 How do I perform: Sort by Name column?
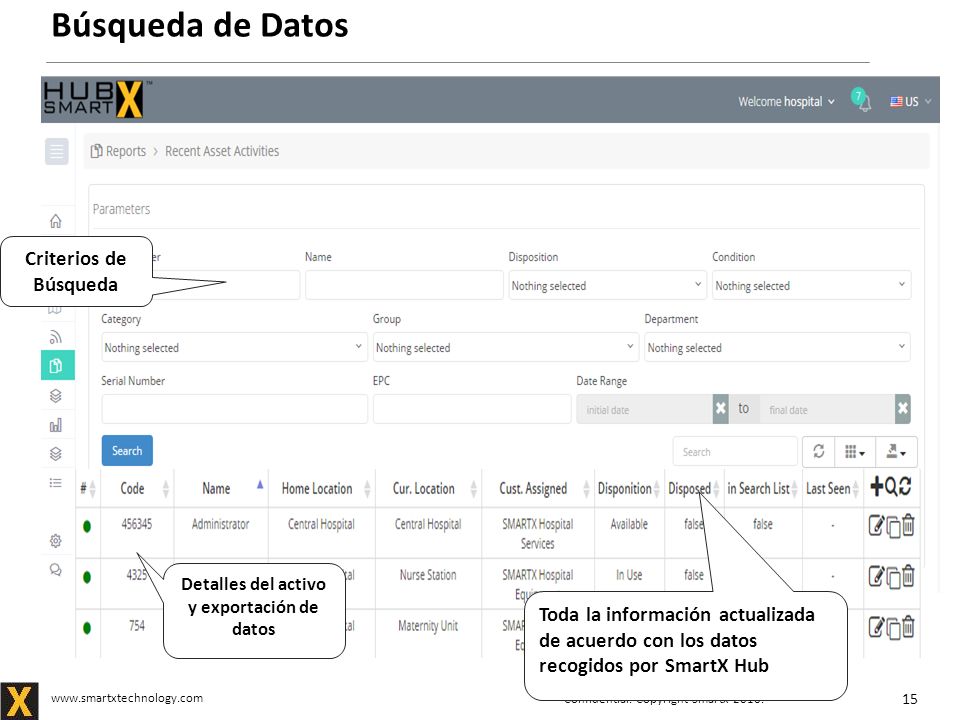click(221, 489)
